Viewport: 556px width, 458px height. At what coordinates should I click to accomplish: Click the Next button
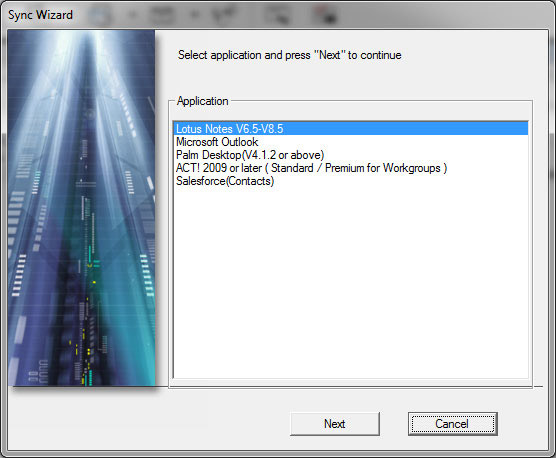point(335,424)
